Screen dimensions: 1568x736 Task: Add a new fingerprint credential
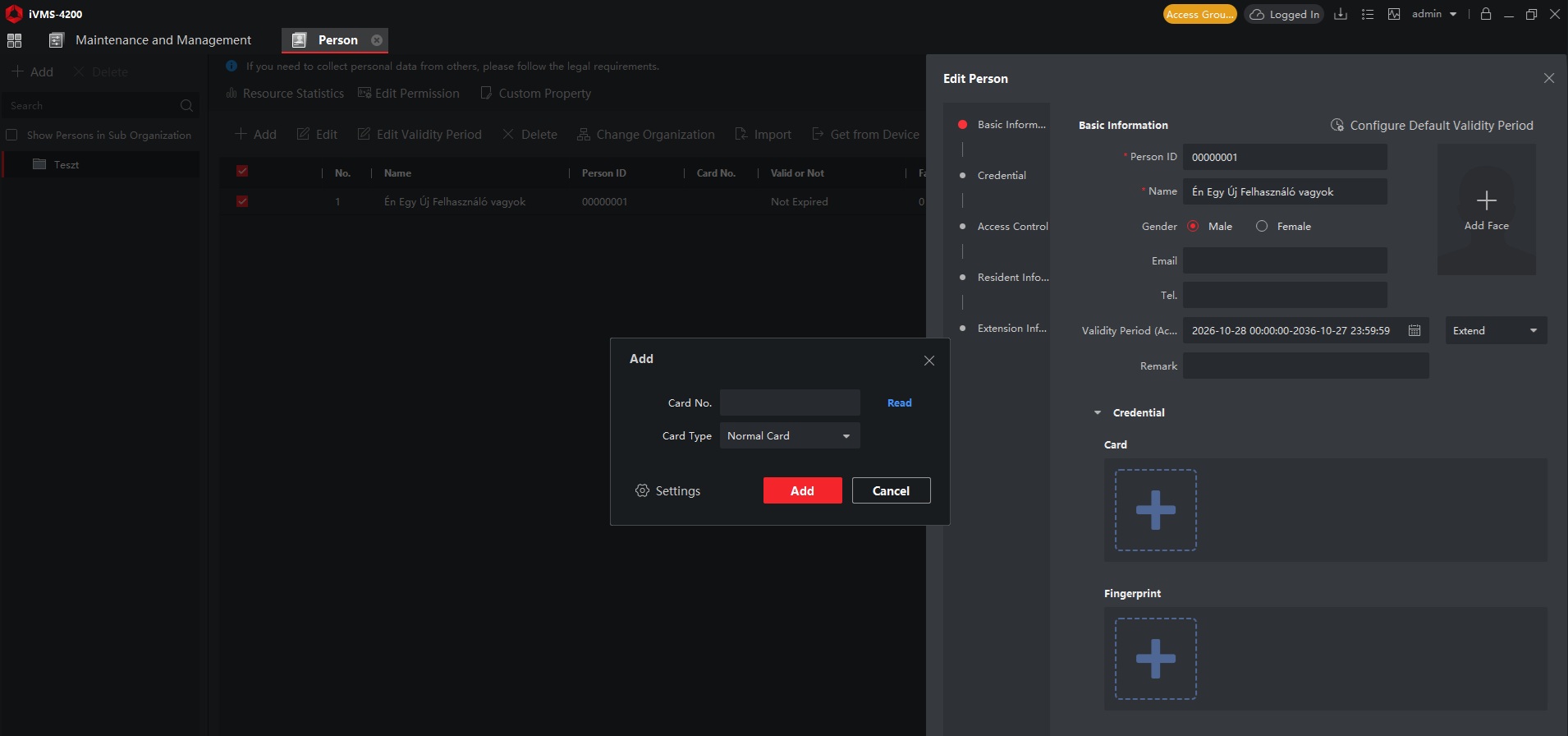[1156, 659]
